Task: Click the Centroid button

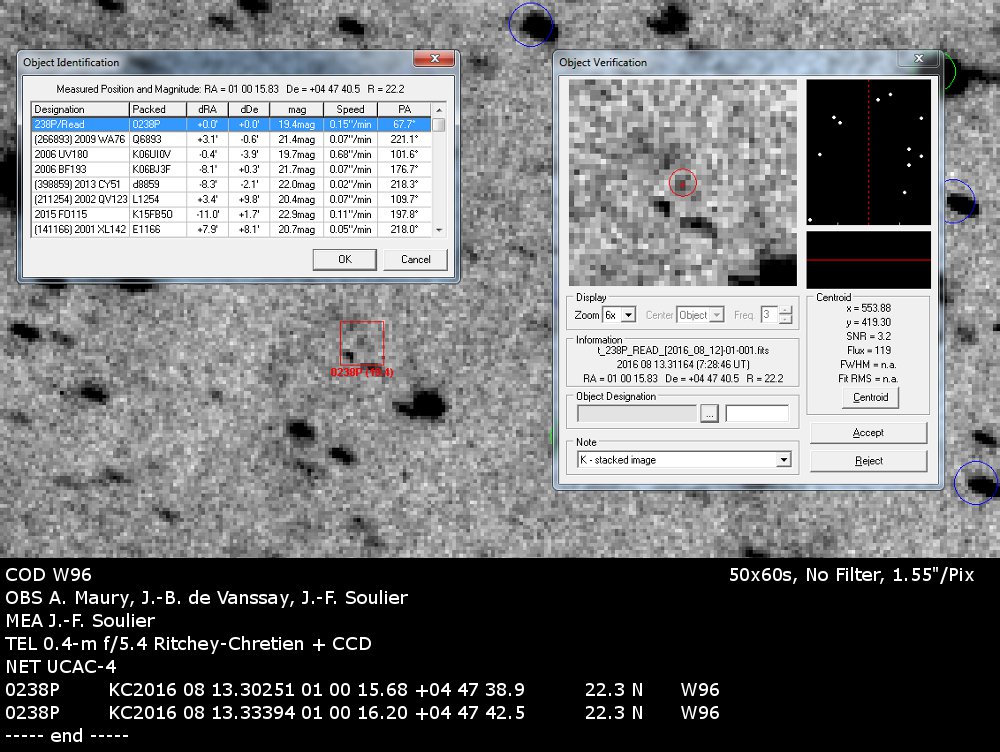Action: (x=869, y=398)
